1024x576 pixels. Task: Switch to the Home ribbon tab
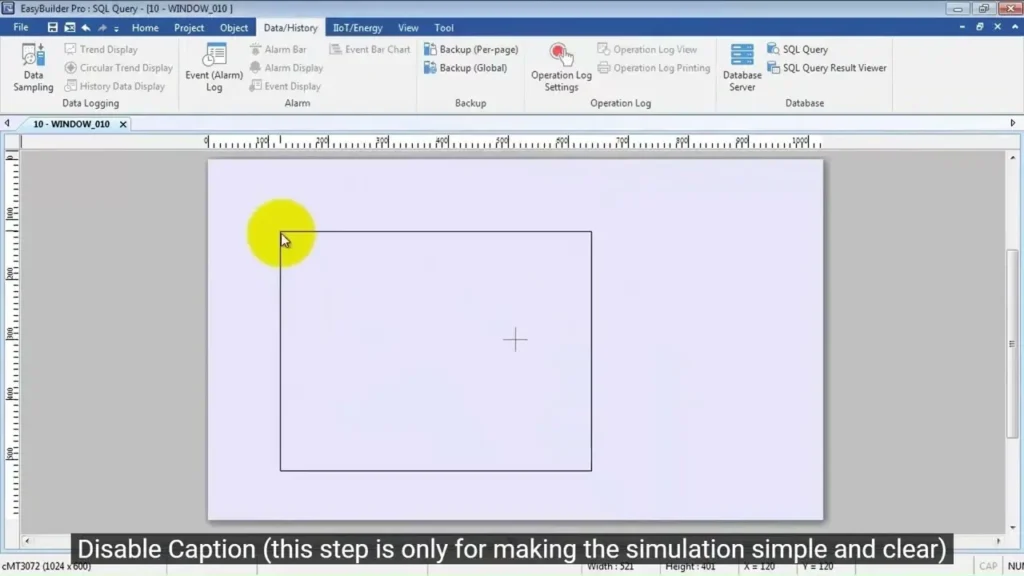pos(145,28)
